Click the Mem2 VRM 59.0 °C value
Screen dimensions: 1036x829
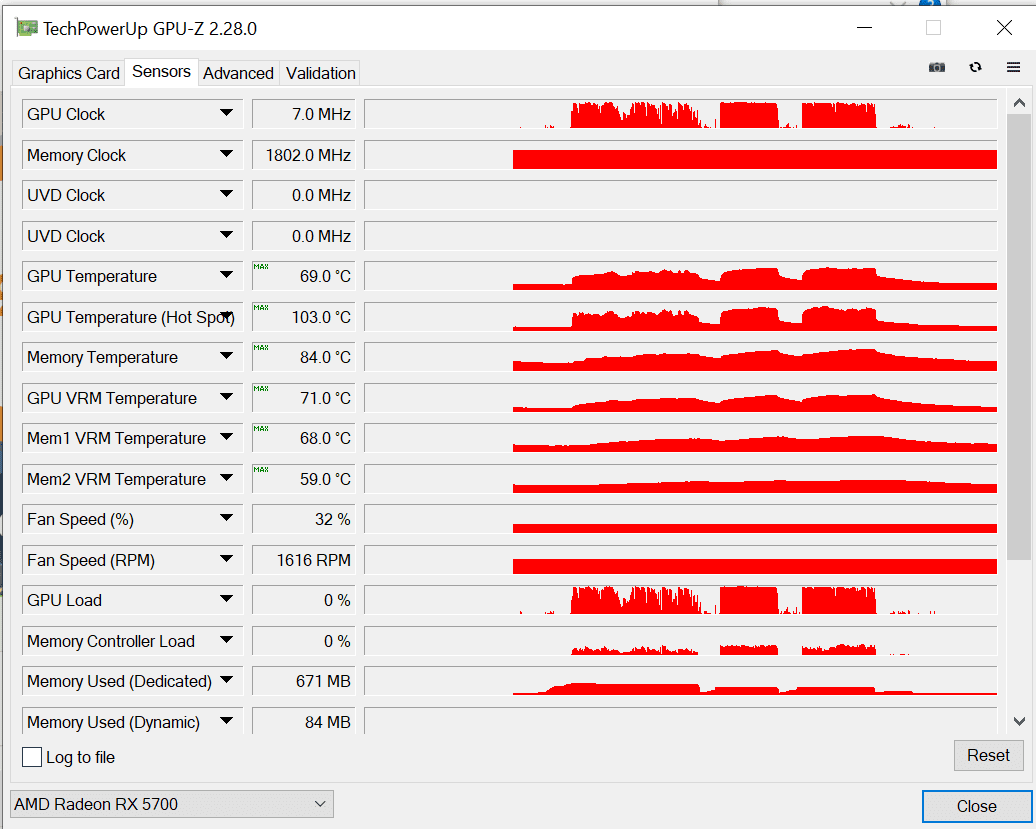[304, 479]
